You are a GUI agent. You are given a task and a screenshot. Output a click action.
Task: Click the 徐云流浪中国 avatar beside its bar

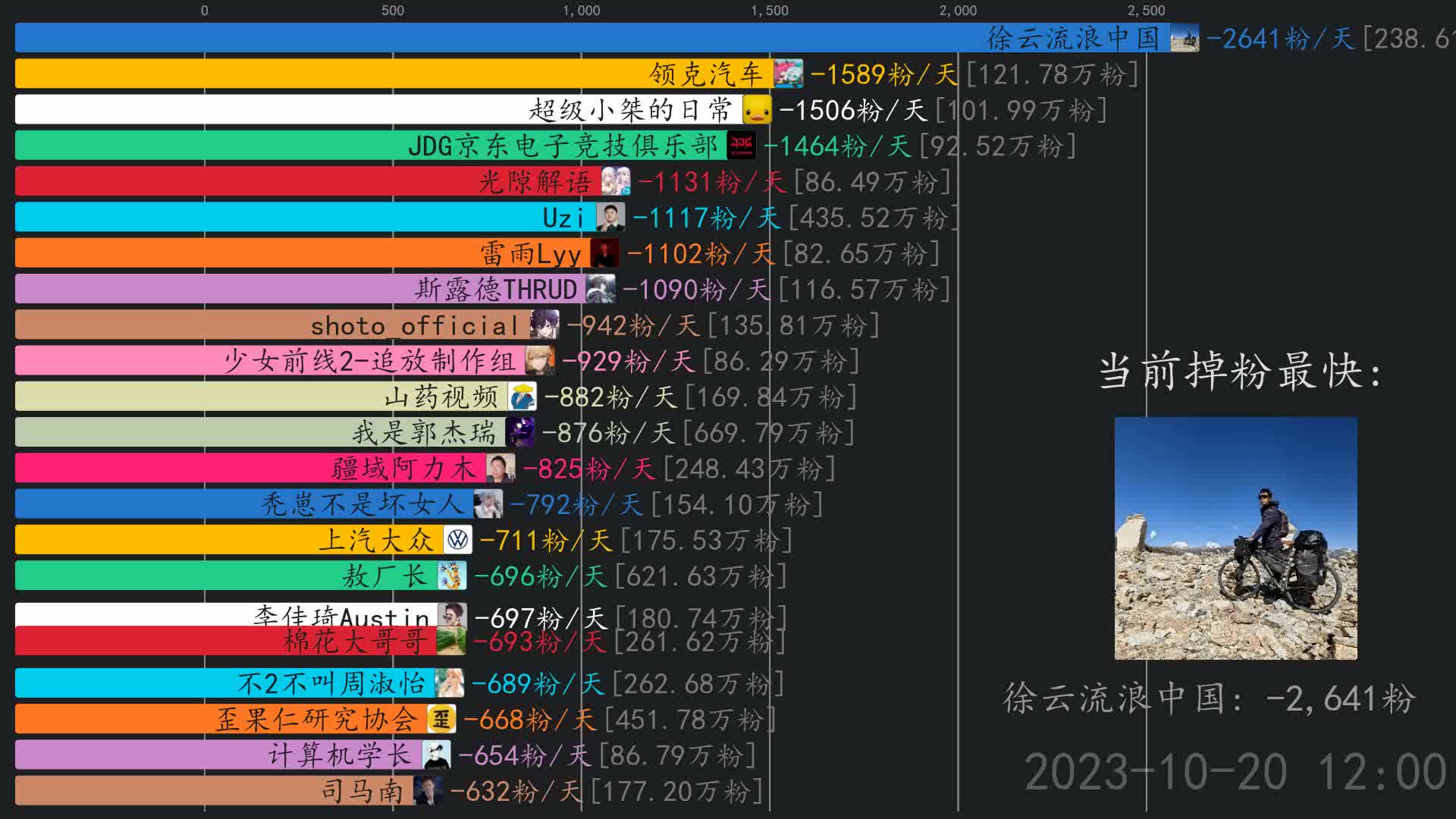coord(1185,38)
